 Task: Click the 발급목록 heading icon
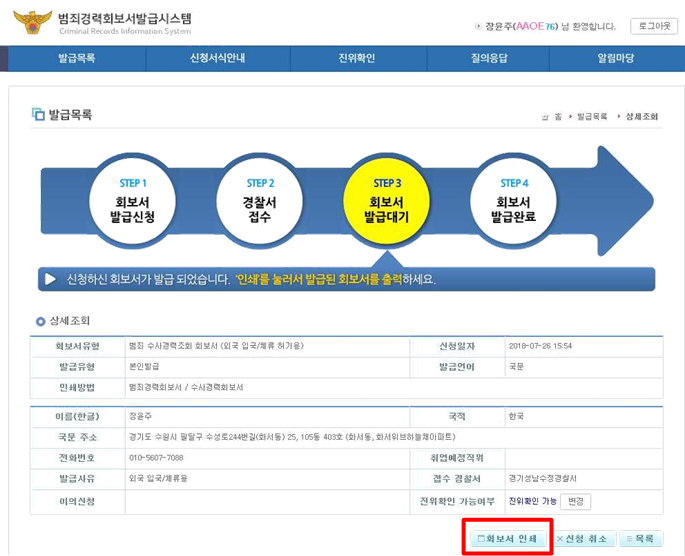pyautogui.click(x=38, y=115)
